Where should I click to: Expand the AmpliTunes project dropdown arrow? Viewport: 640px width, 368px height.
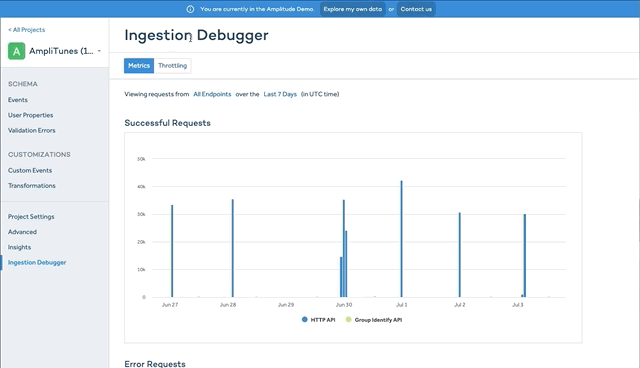click(99, 51)
